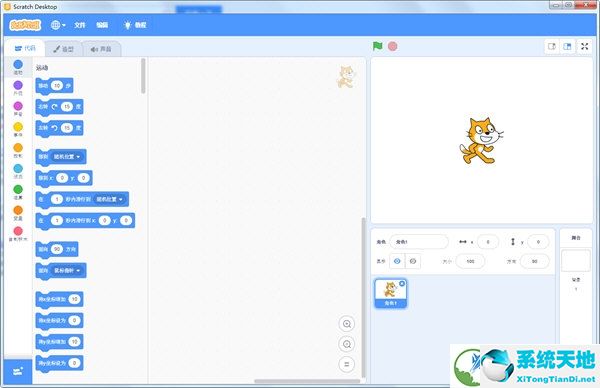
Task: Select the blue Motion category circle
Action: tap(18, 64)
